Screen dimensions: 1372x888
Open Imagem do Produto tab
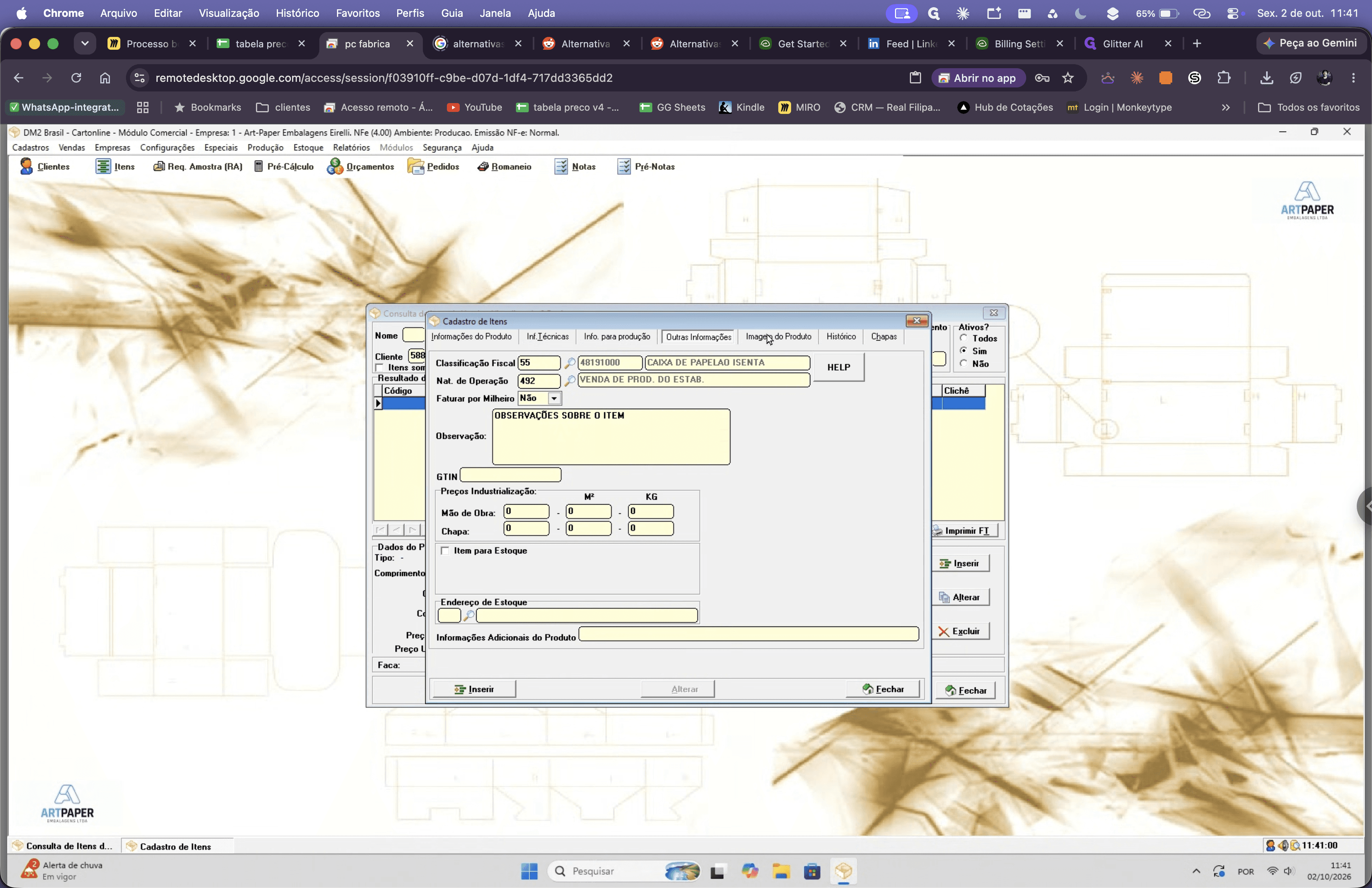tap(778, 337)
